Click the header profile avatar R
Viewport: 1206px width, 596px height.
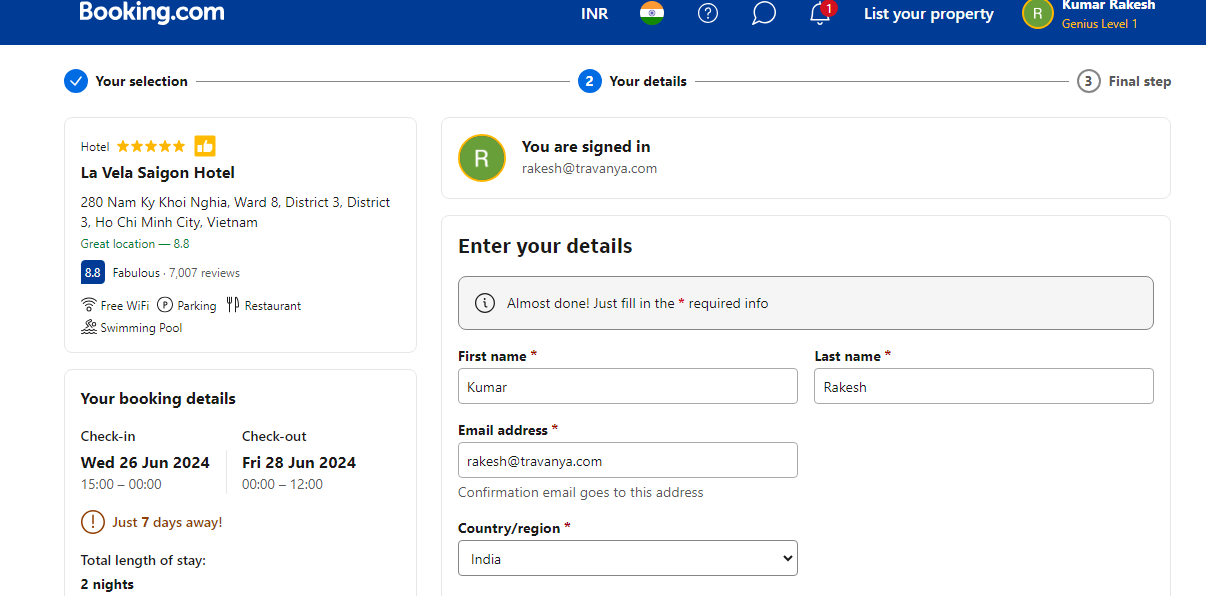pos(1038,13)
